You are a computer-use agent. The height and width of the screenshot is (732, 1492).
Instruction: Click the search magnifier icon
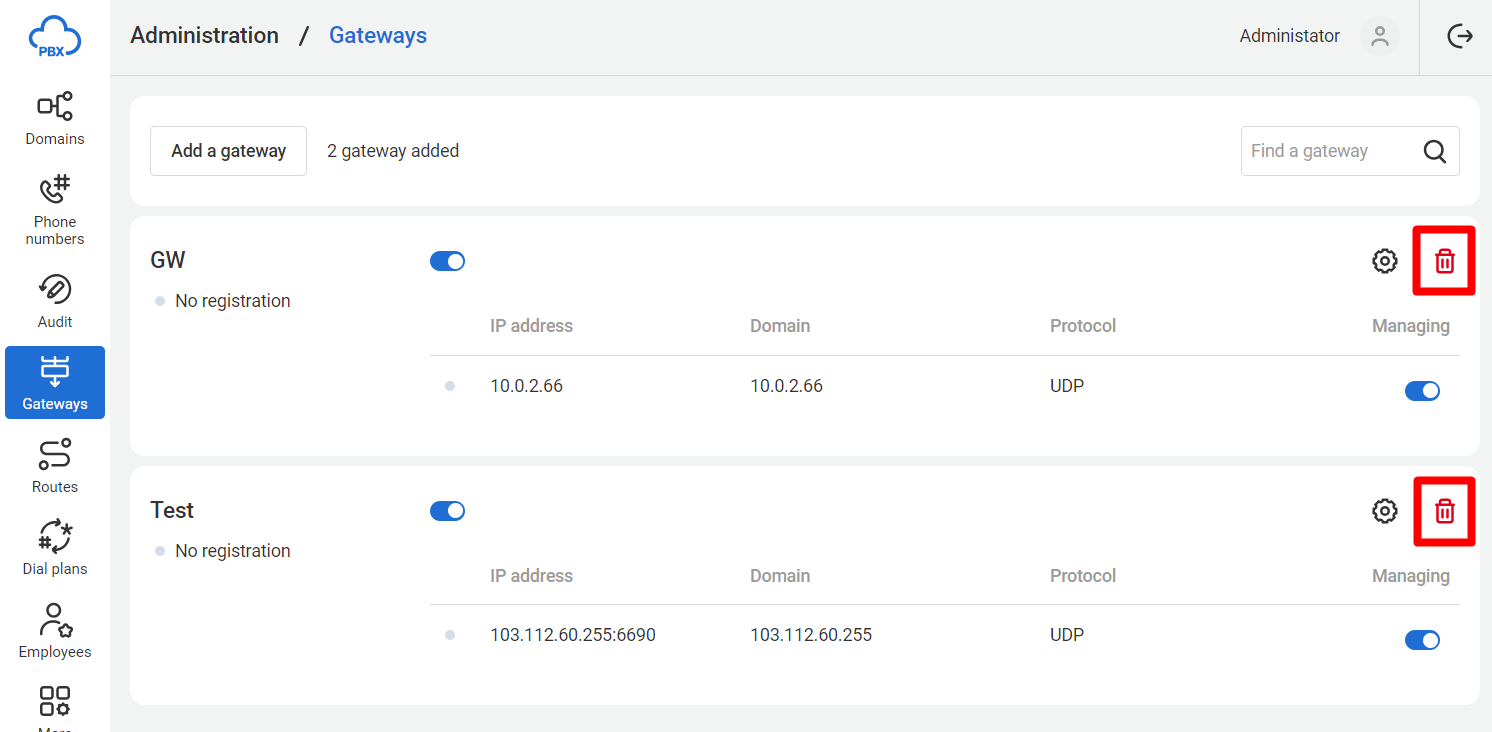tap(1434, 151)
